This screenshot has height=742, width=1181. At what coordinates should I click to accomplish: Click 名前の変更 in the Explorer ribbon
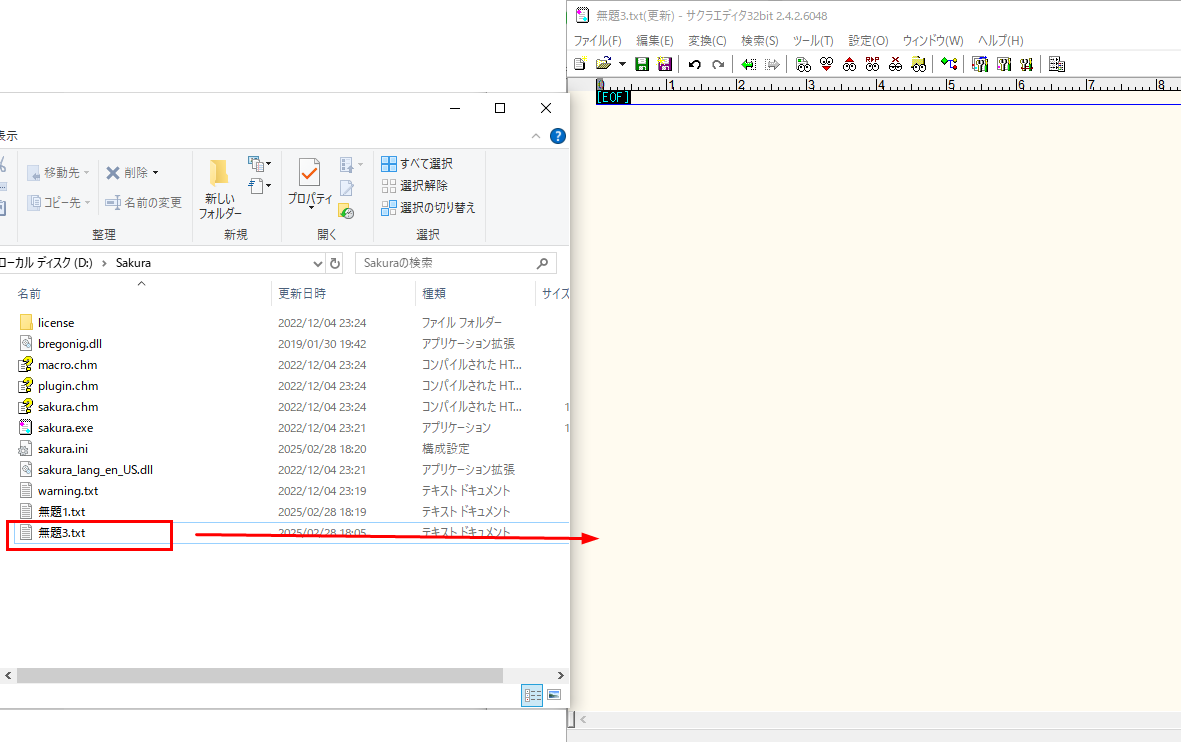coord(143,202)
